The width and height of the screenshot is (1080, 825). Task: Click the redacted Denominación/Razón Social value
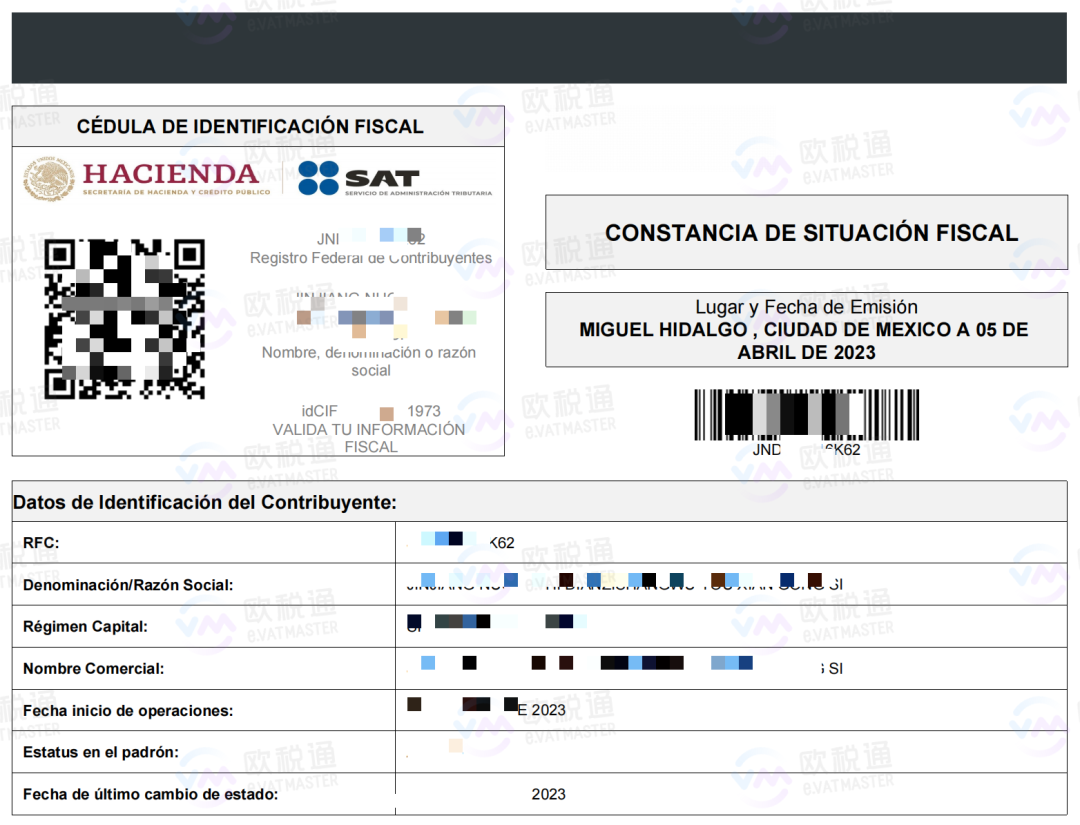click(x=625, y=583)
